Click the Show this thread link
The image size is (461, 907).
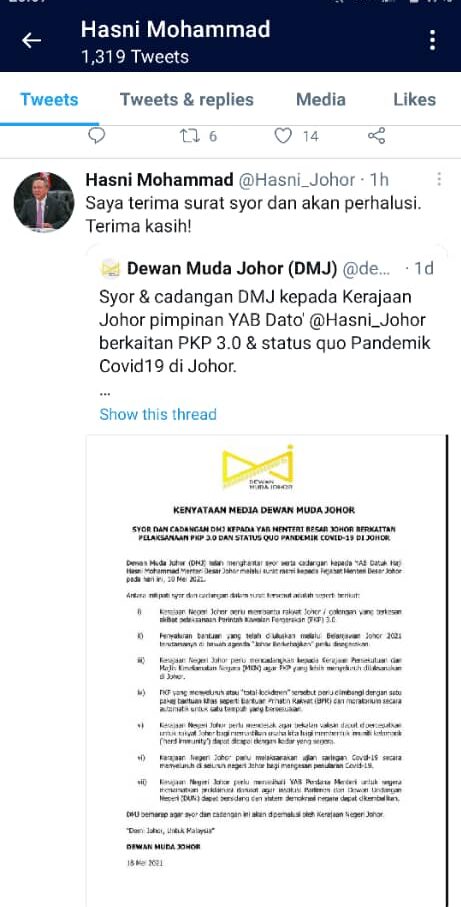[x=158, y=414]
